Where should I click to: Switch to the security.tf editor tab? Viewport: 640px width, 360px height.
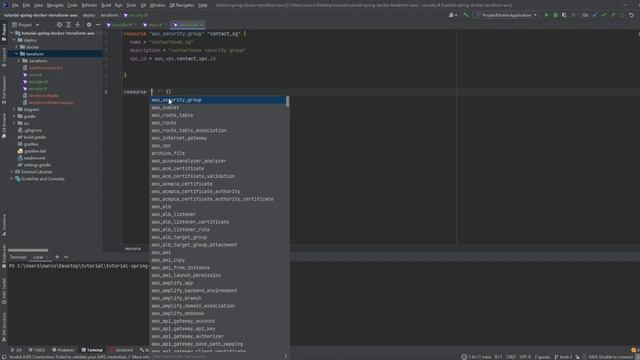point(187,25)
